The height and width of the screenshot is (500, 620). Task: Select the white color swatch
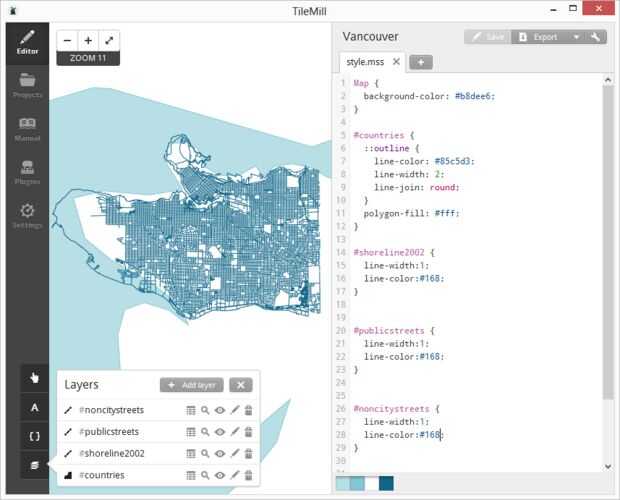[372, 483]
